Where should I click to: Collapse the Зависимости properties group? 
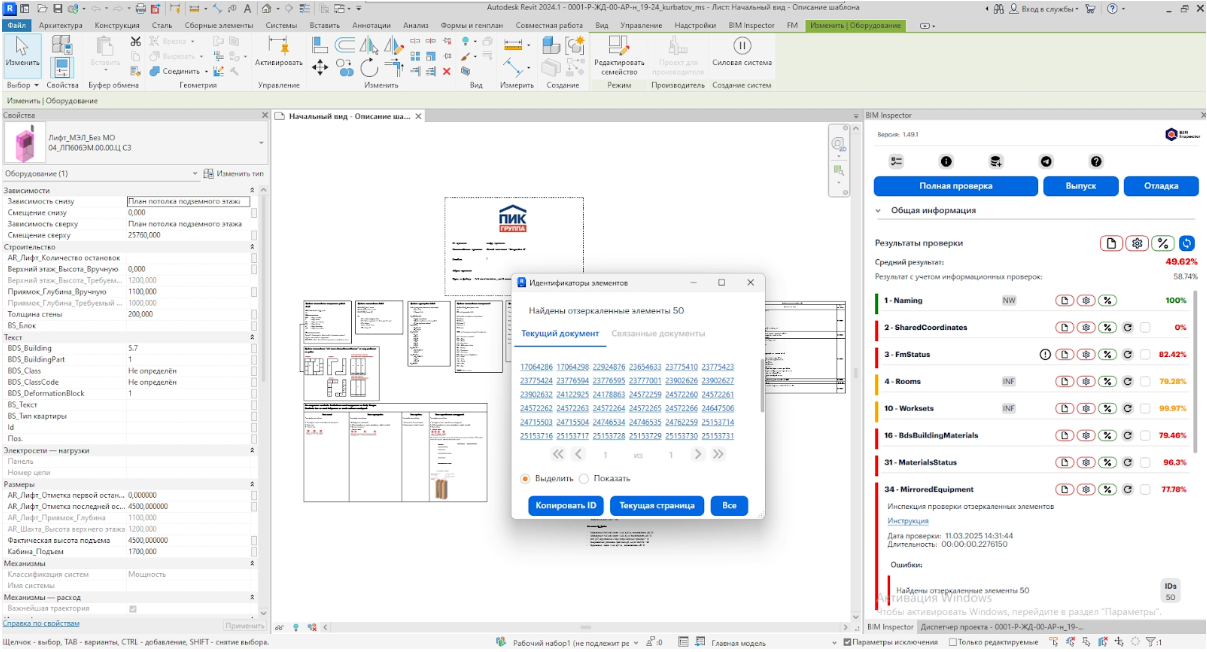251,190
